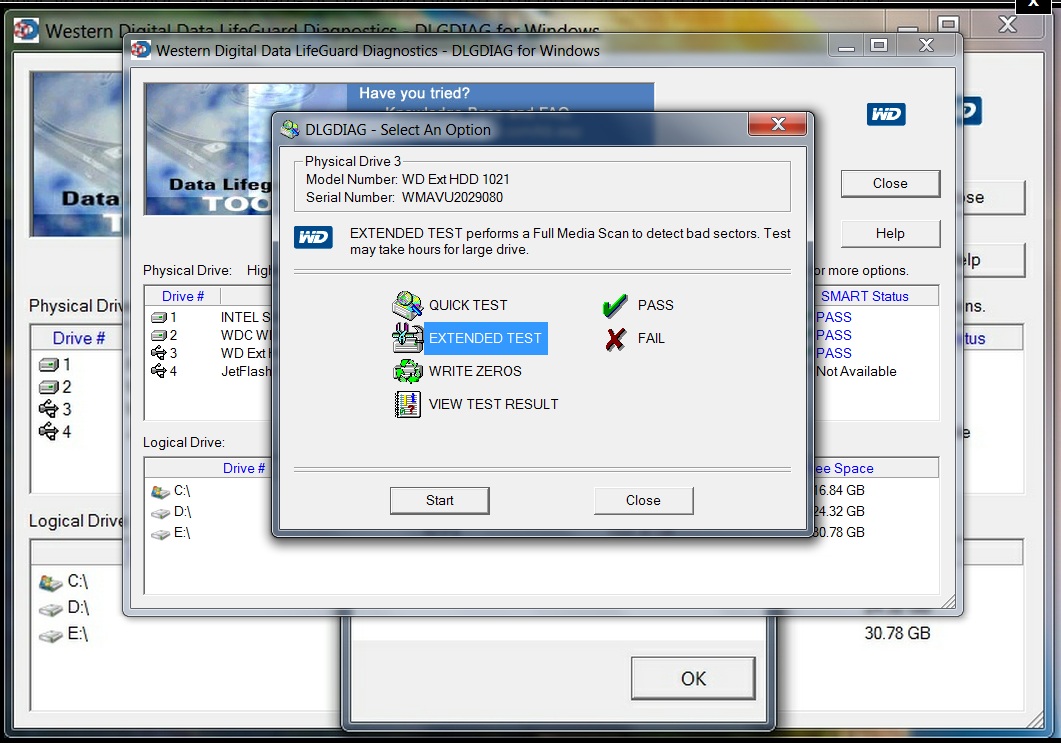This screenshot has width=1061, height=743.
Task: Select the EXTENDED TEST option
Action: pyautogui.click(x=485, y=338)
